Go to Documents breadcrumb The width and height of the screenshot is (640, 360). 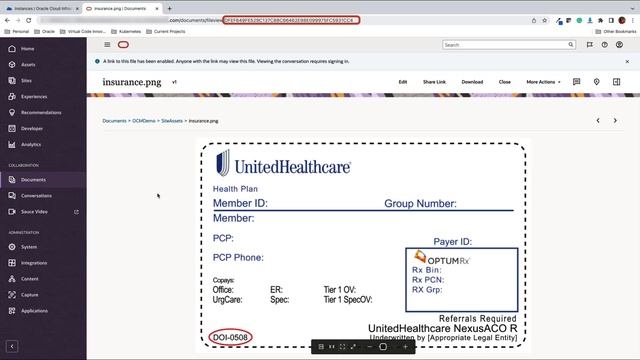114,121
